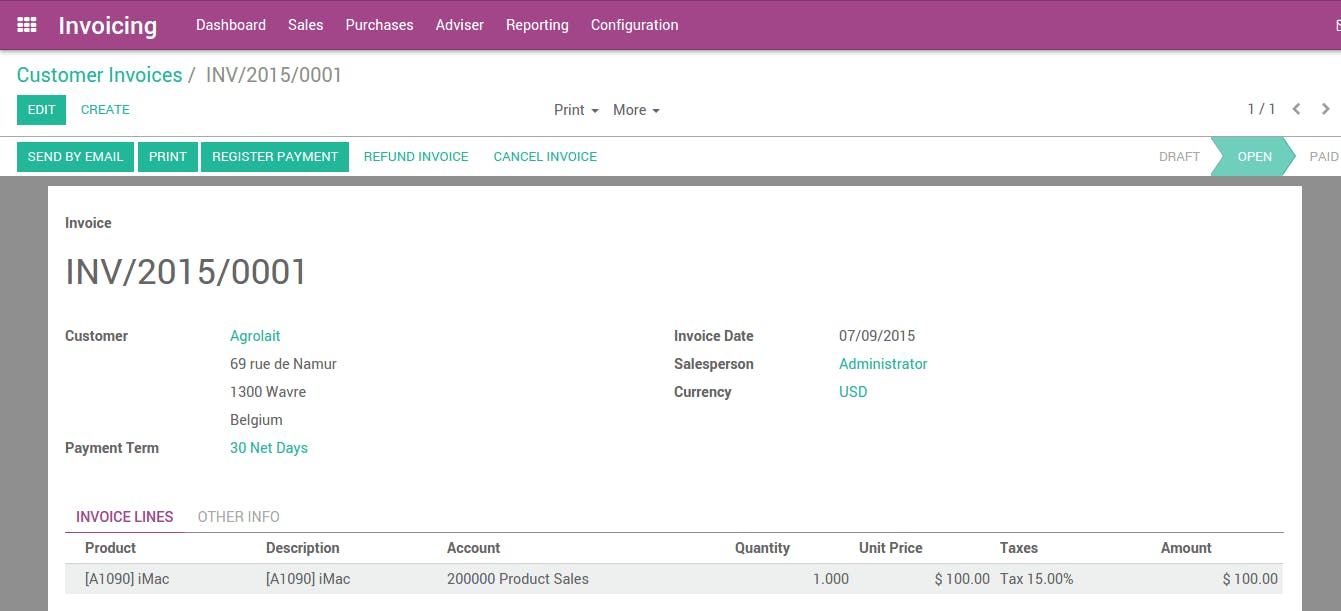Go to next record using right chevron
Image resolution: width=1341 pixels, height=611 pixels.
(x=1325, y=109)
